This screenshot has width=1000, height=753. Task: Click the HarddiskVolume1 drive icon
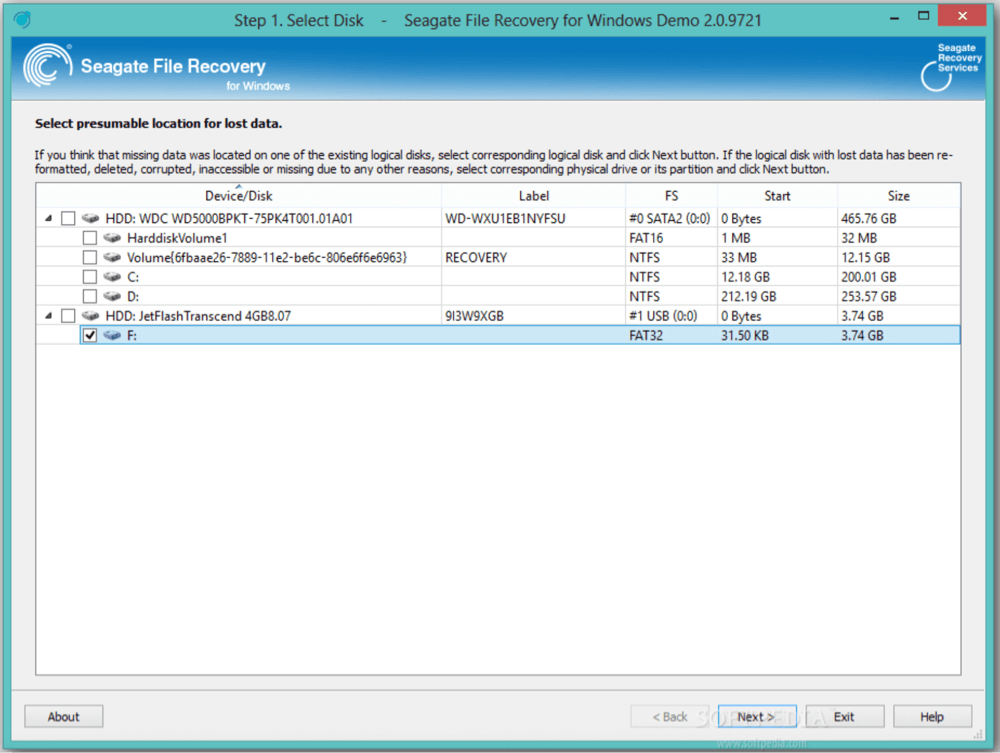(x=112, y=238)
